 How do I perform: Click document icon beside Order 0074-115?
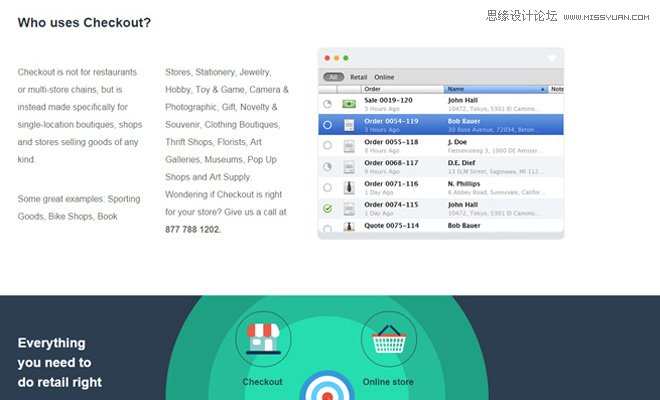349,208
